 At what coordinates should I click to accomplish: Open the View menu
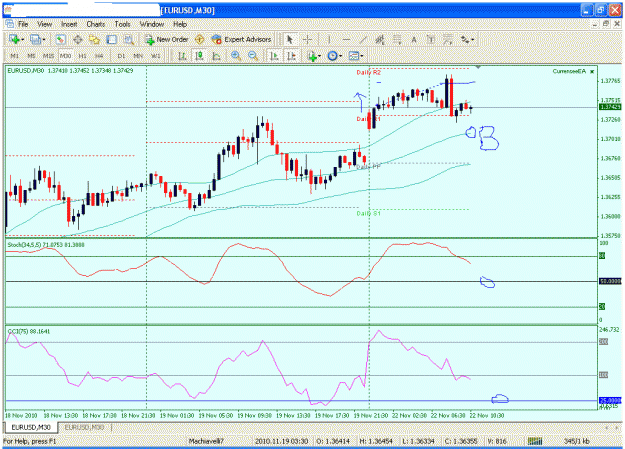[45, 24]
